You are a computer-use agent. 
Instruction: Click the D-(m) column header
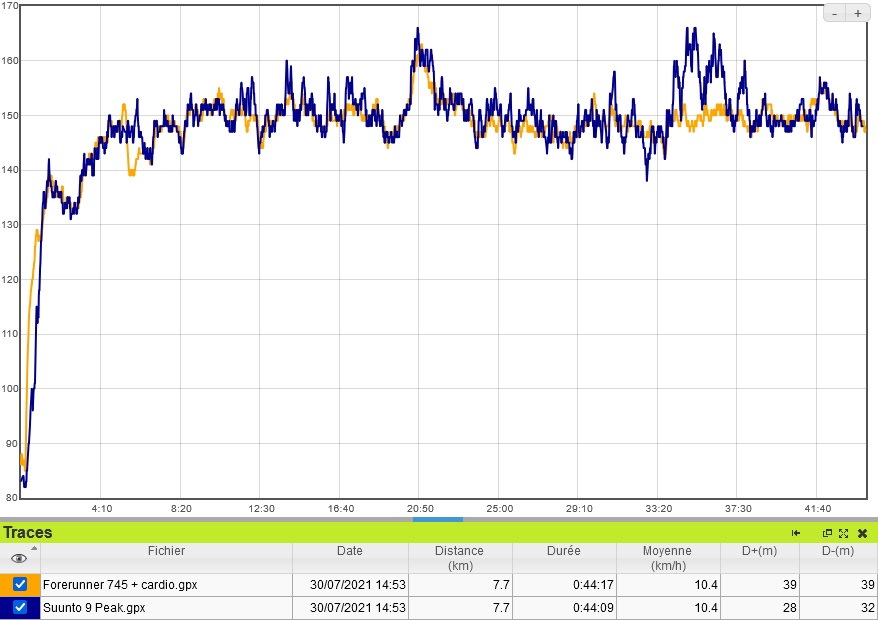837,551
